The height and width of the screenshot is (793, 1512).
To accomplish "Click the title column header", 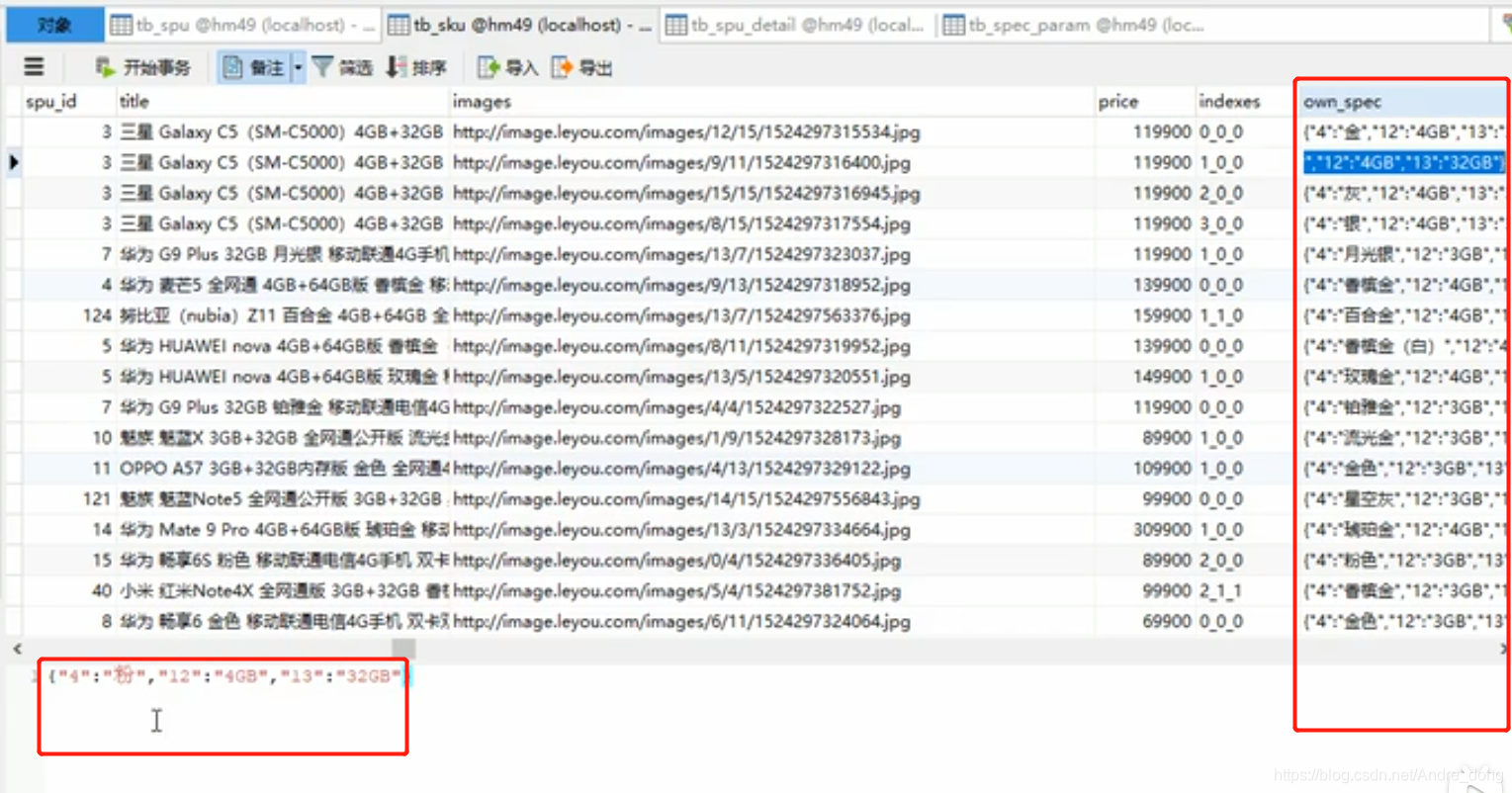I will [x=282, y=101].
